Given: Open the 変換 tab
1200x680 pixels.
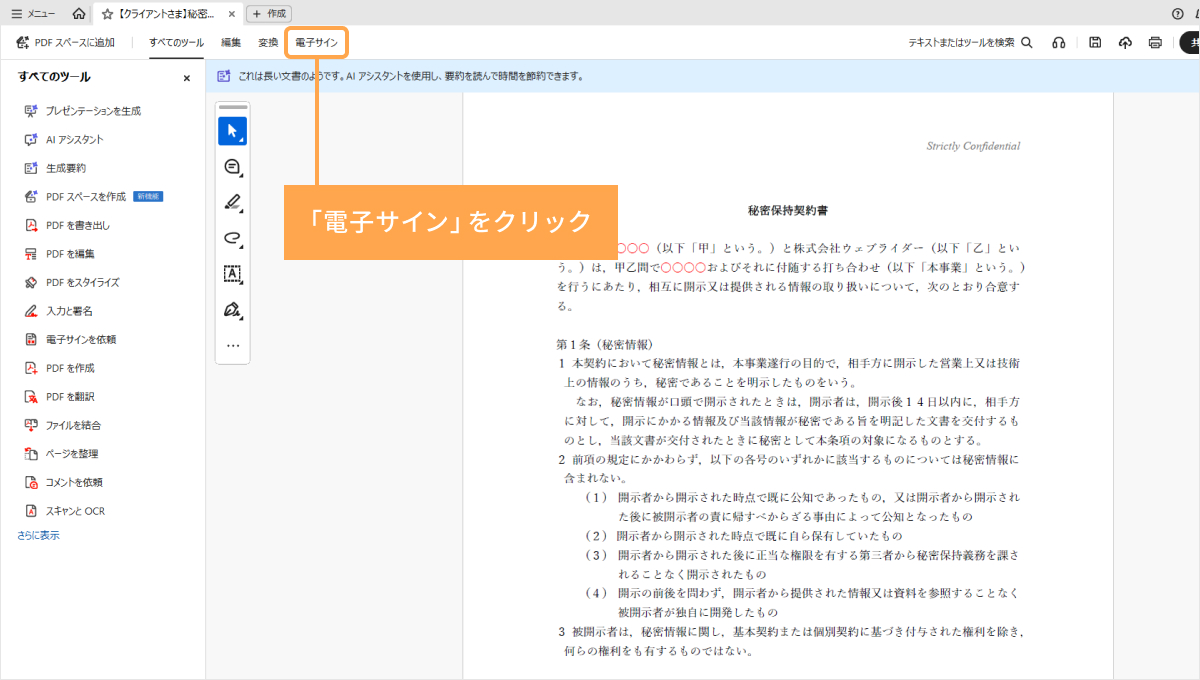Looking at the screenshot, I should 268,43.
